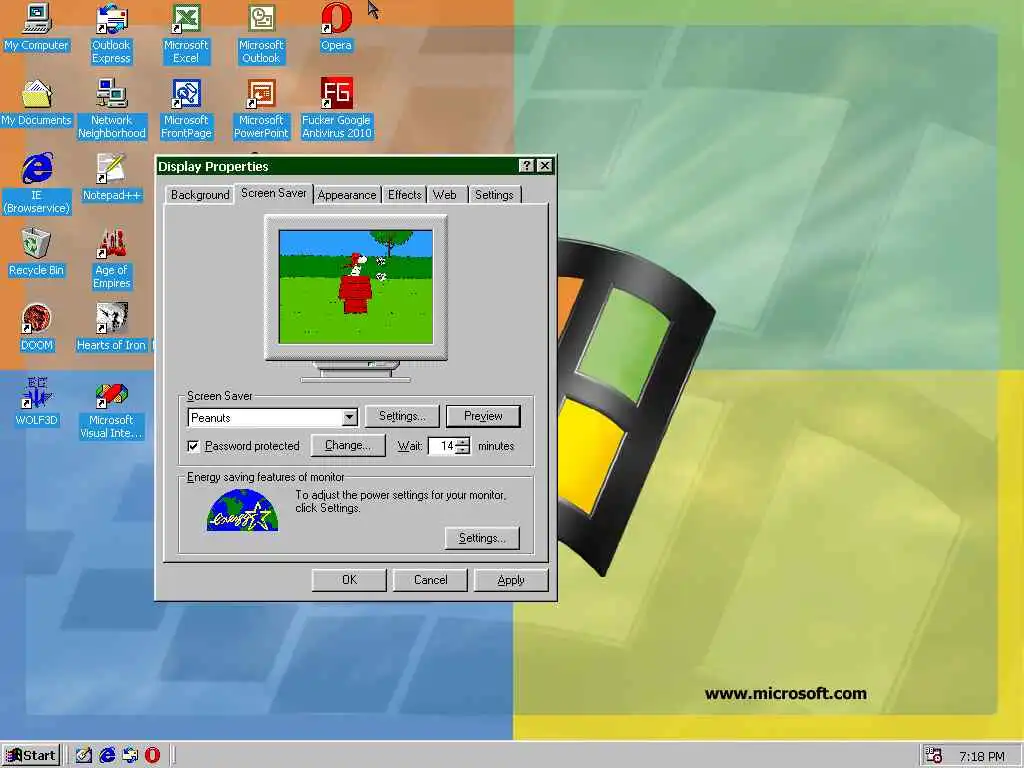Click the taskbar clock showing 7:18 PM
Viewport: 1024px width, 768px height.
pos(982,756)
